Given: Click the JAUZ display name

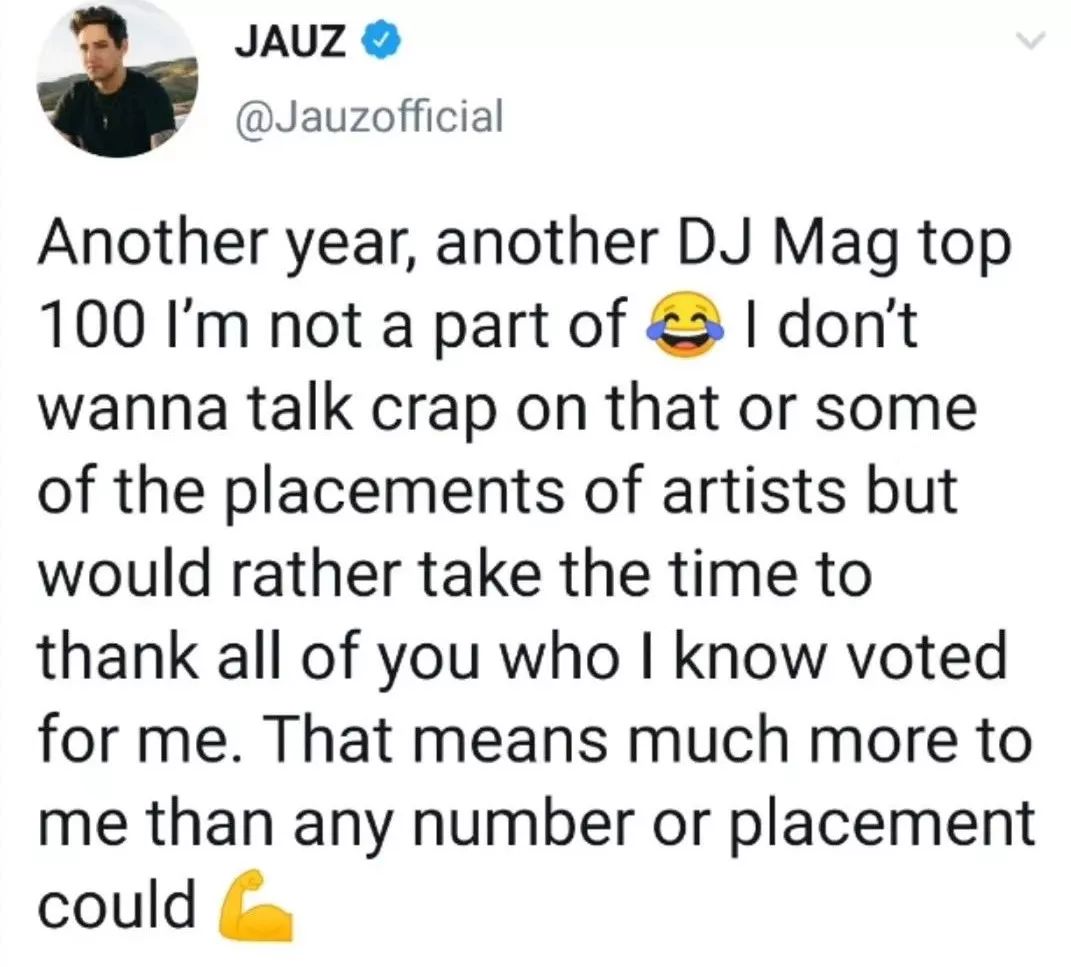Looking at the screenshot, I should click(x=290, y=41).
